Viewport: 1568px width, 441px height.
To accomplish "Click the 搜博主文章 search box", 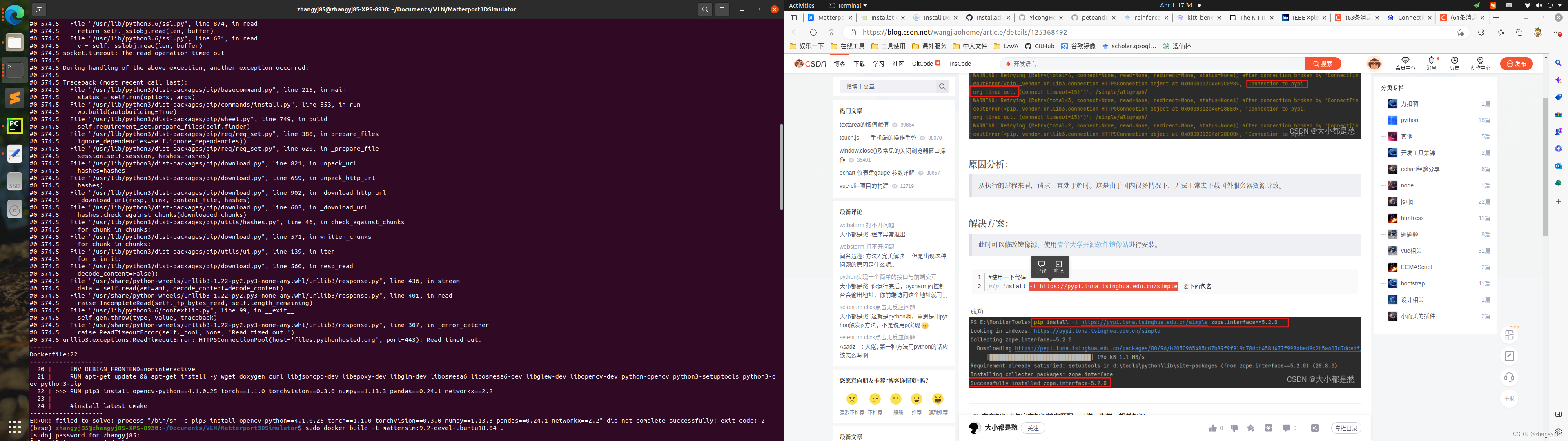I will [x=893, y=87].
